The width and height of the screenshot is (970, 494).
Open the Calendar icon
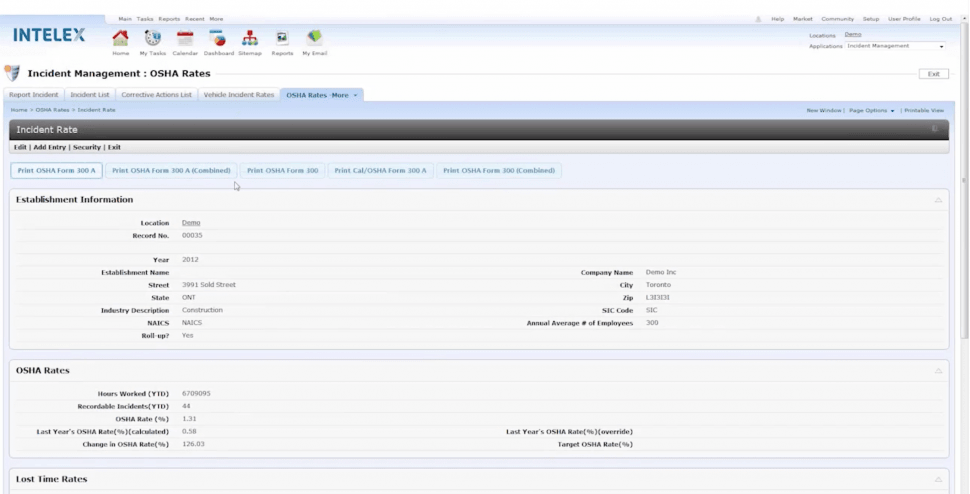tap(185, 38)
